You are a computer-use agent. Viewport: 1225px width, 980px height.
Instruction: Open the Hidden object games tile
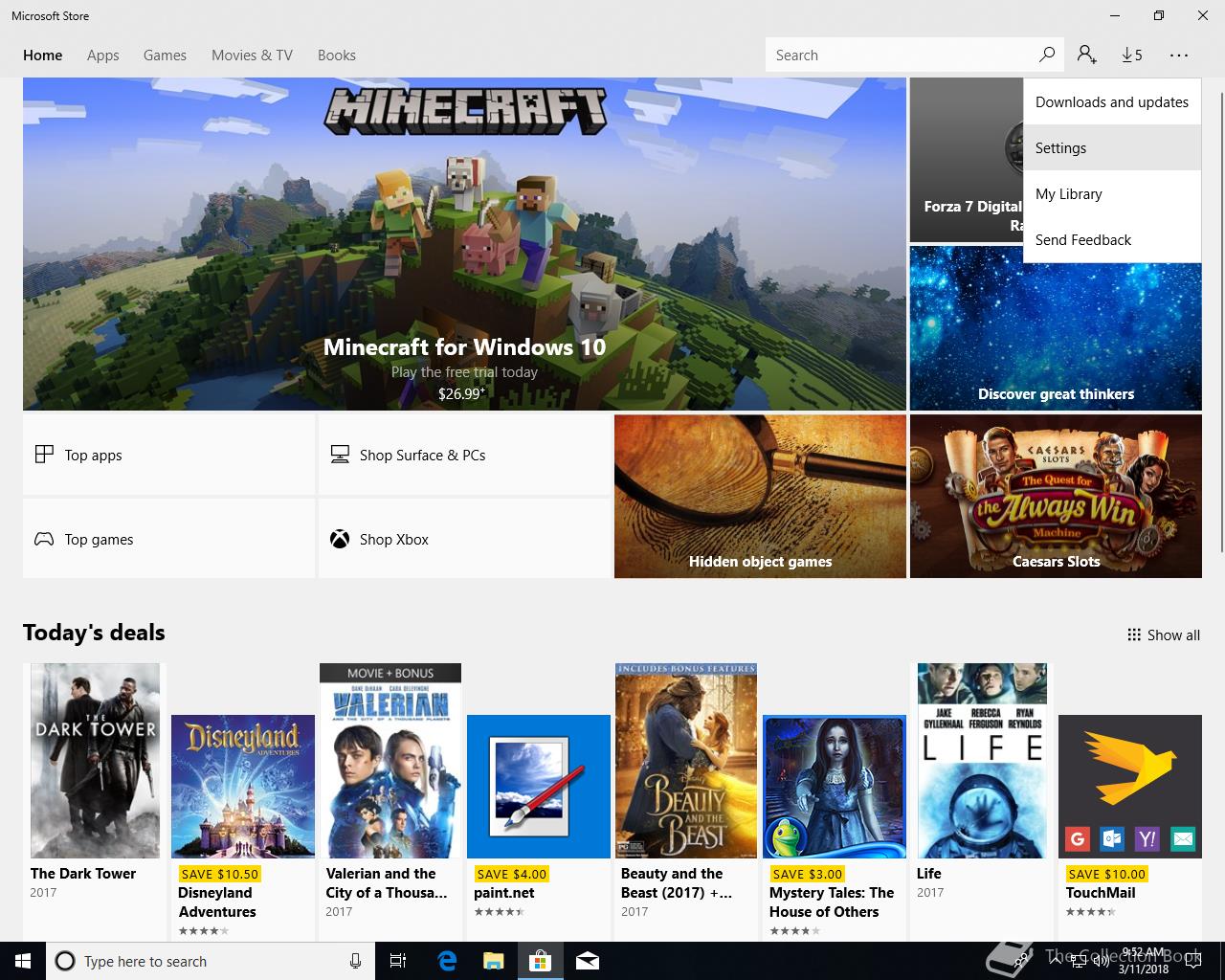[760, 496]
